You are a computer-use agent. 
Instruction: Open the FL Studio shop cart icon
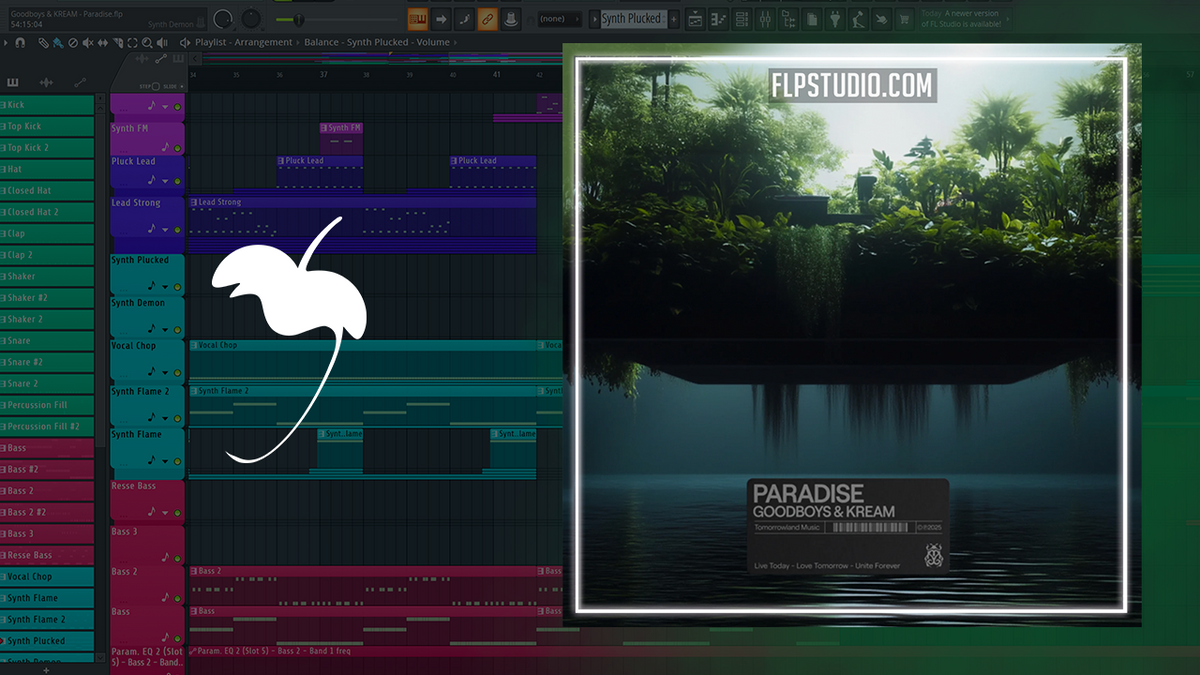point(904,18)
